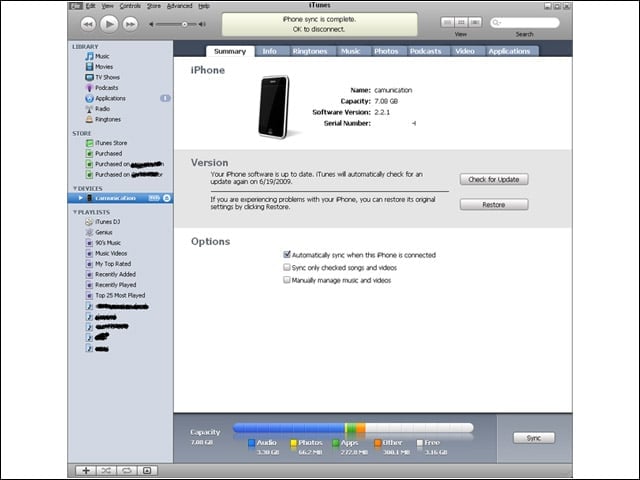Show the artwork viewer button
This screenshot has height=480, width=640.
(147, 471)
